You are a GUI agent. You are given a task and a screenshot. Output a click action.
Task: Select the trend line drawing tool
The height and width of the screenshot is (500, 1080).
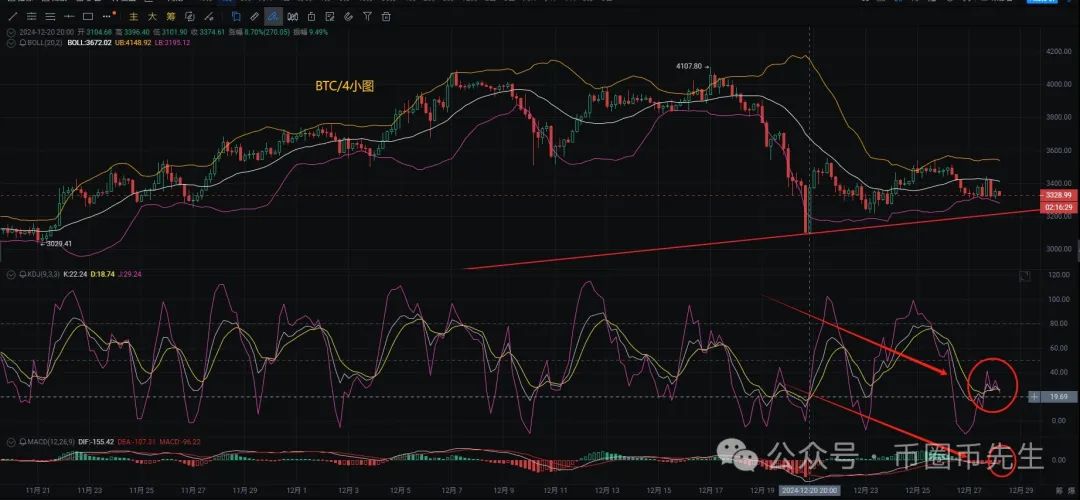pyautogui.click(x=12, y=16)
